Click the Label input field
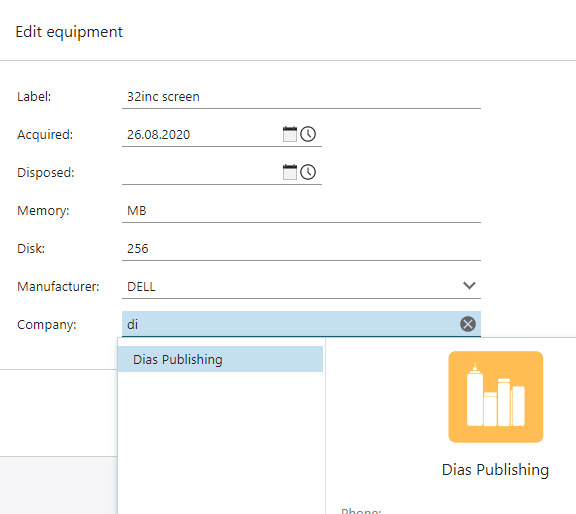 301,97
